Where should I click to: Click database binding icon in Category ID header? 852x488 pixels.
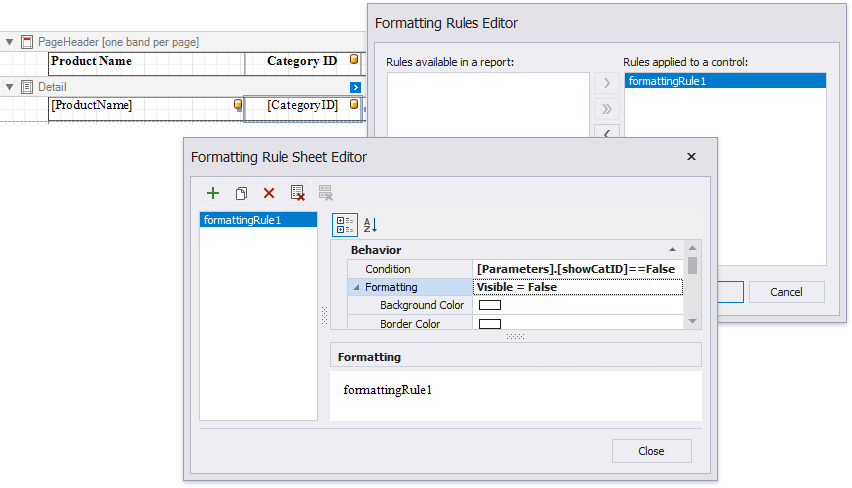[x=354, y=60]
